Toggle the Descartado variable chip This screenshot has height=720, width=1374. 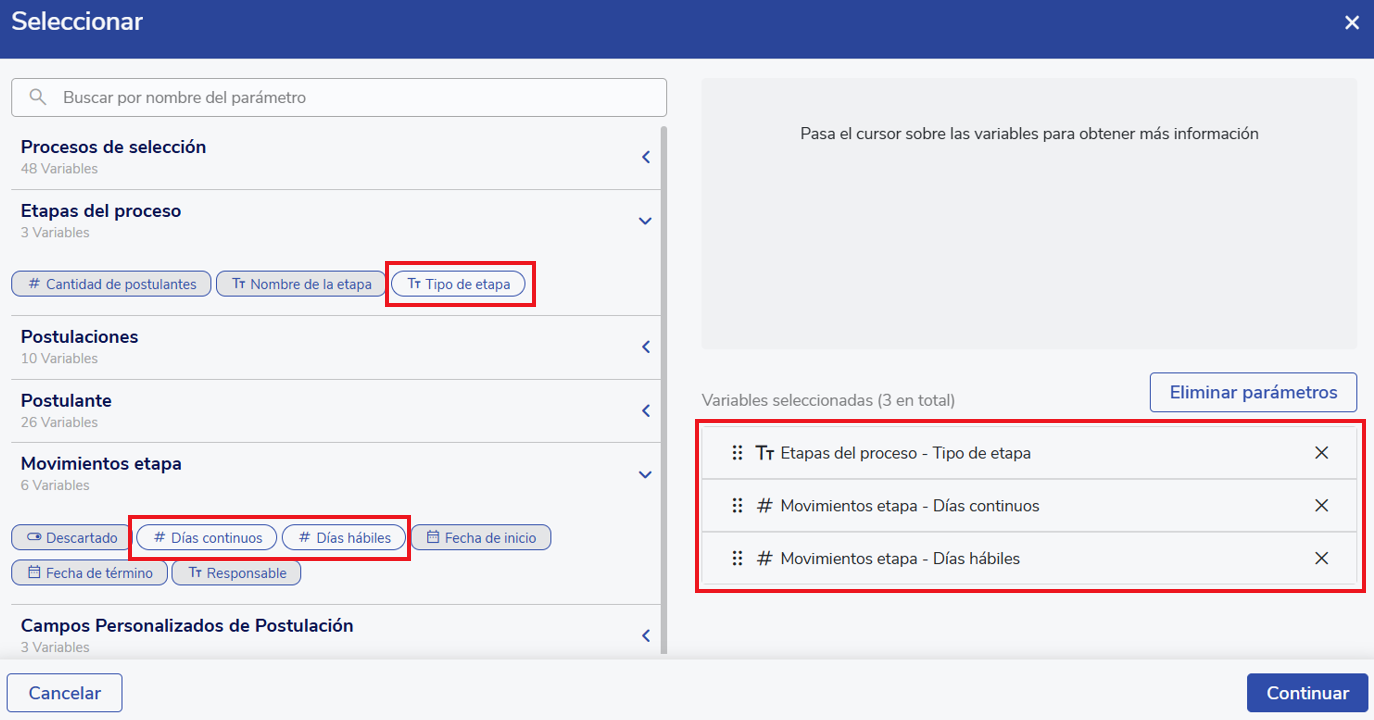coord(71,538)
